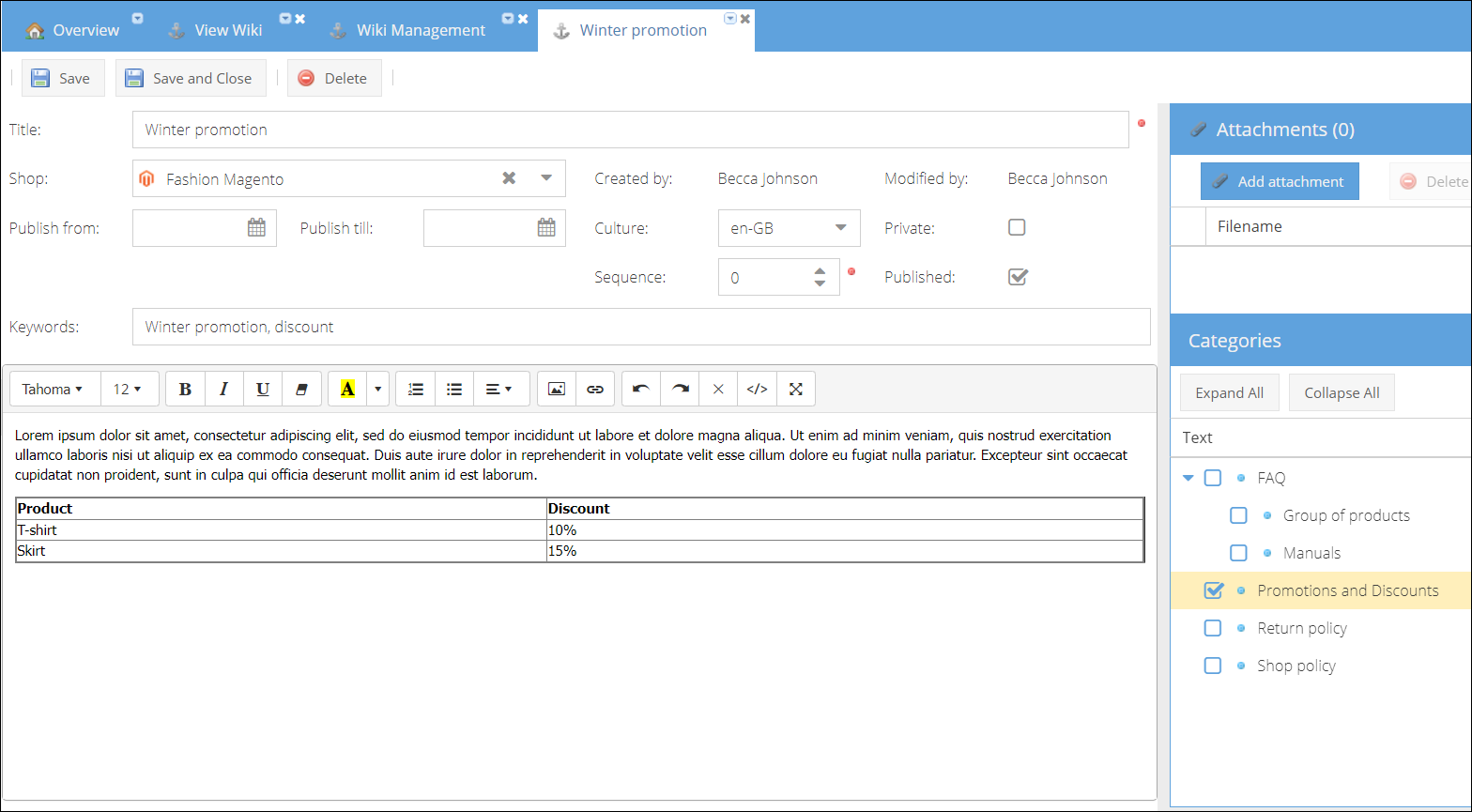This screenshot has width=1472, height=812.
Task: Click Add attachment button
Action: coord(1280,181)
